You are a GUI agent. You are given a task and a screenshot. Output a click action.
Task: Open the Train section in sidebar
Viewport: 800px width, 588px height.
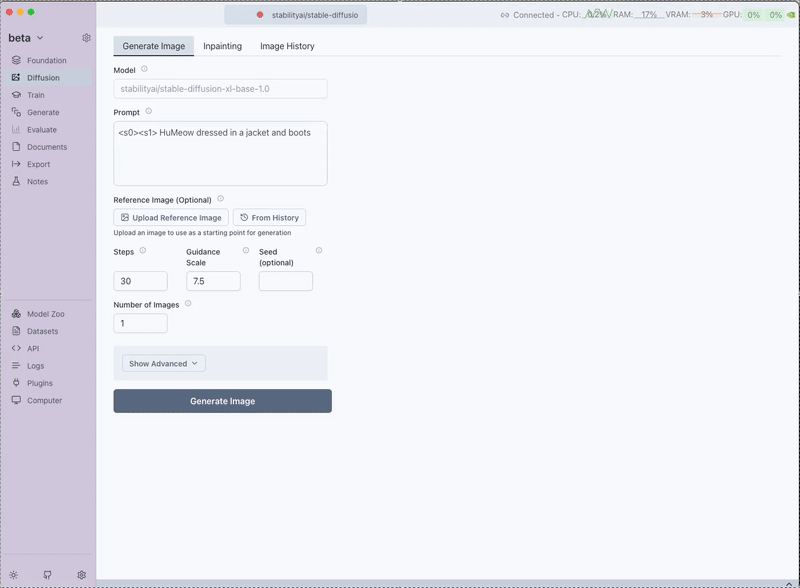click(x=35, y=95)
